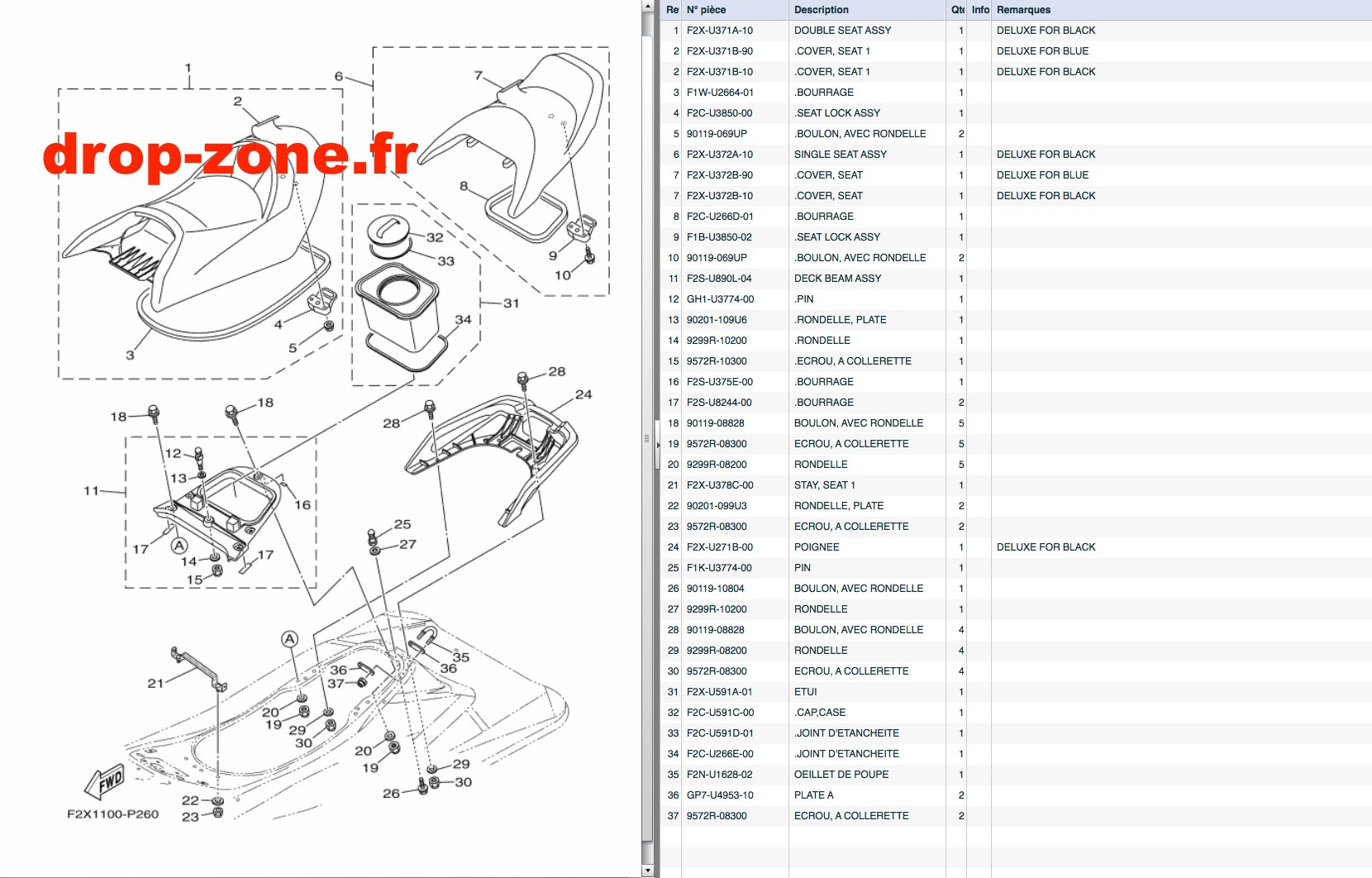Select part F1W-U2664-01 row
Screen dimensions: 1372x878
1016,93
